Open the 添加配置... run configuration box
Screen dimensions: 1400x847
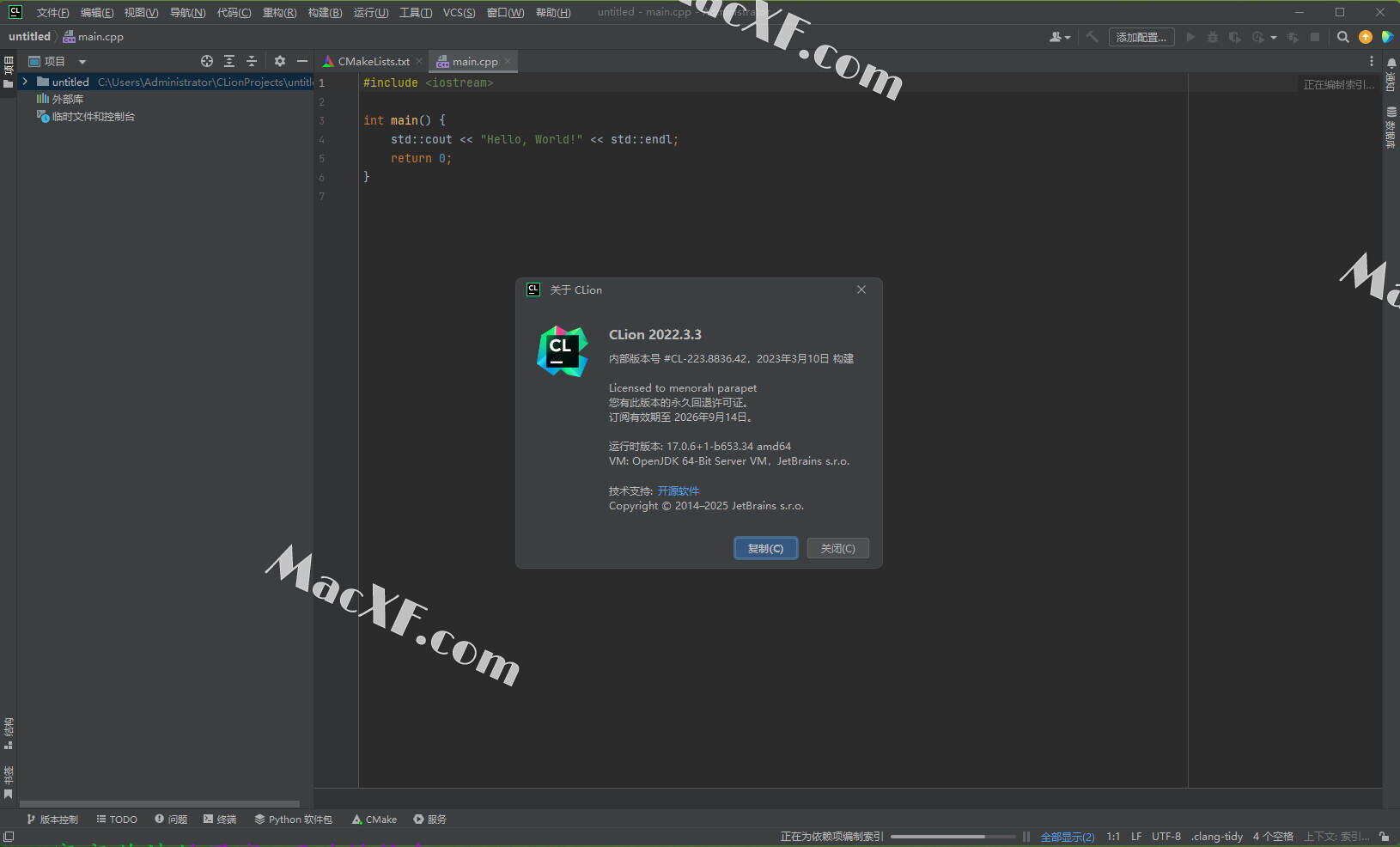click(1141, 37)
